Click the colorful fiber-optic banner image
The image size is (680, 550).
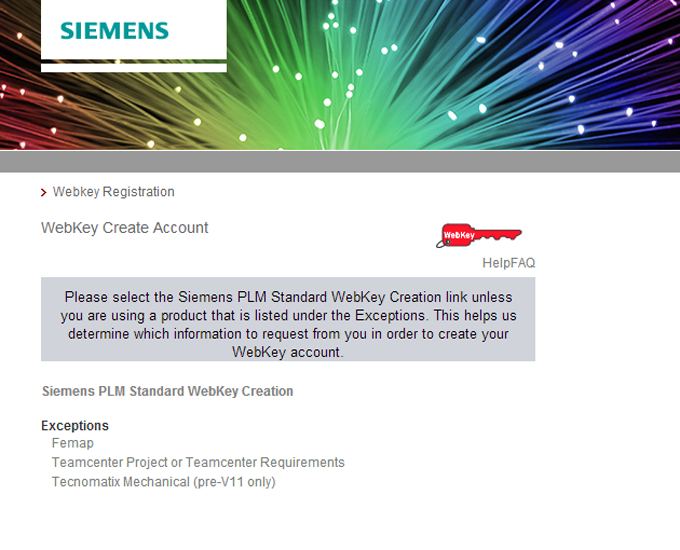coord(450,75)
